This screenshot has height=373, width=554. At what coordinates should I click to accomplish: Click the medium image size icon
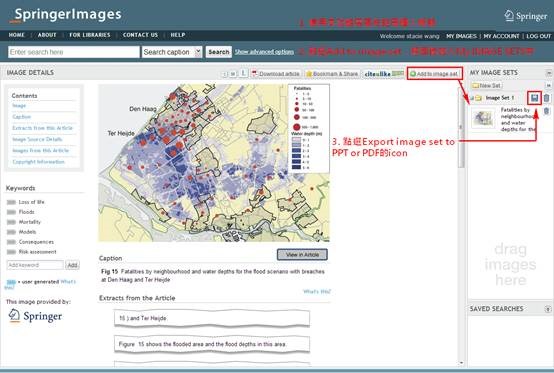click(233, 74)
